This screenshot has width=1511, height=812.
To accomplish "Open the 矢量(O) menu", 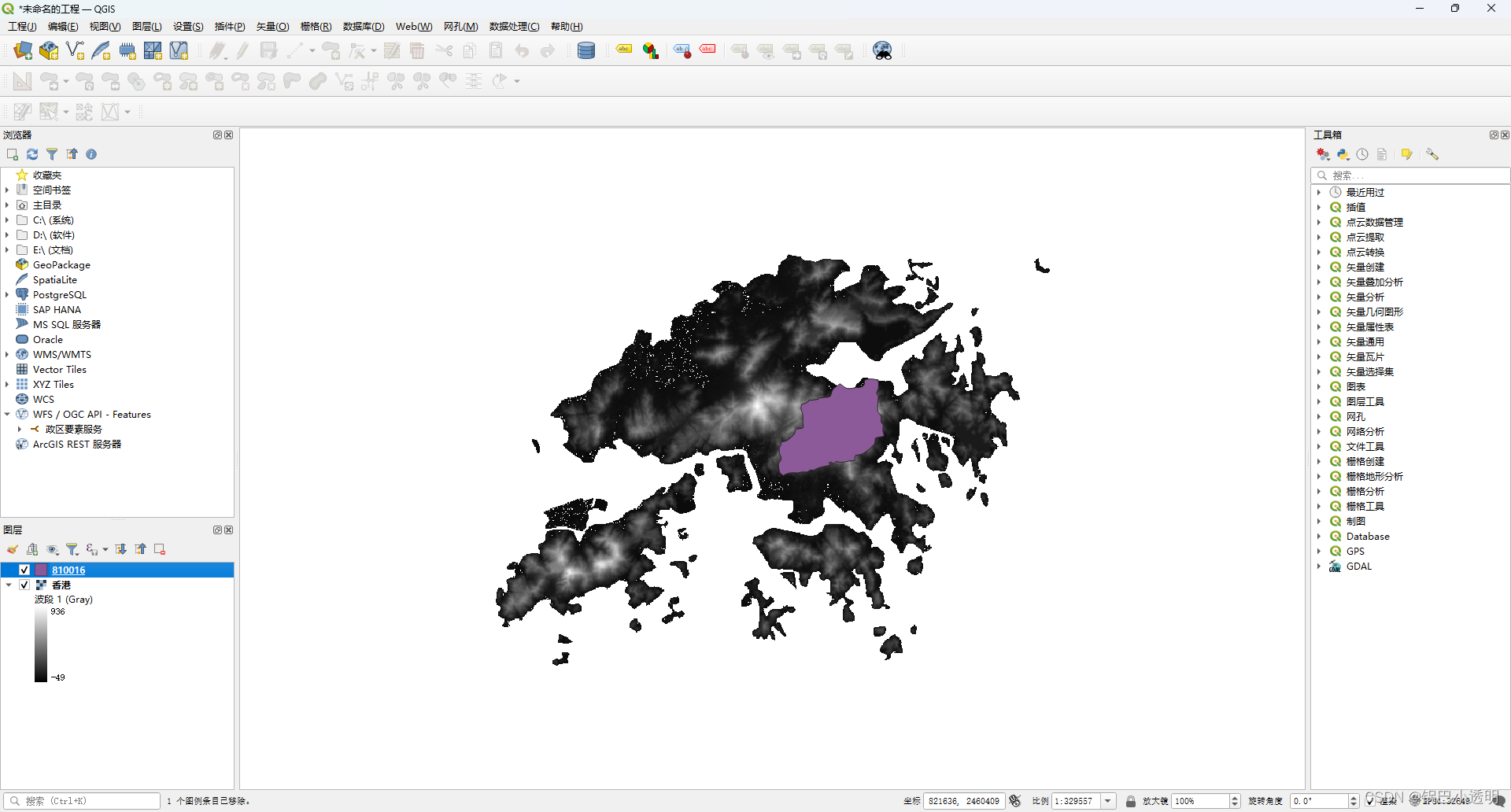I will [273, 27].
